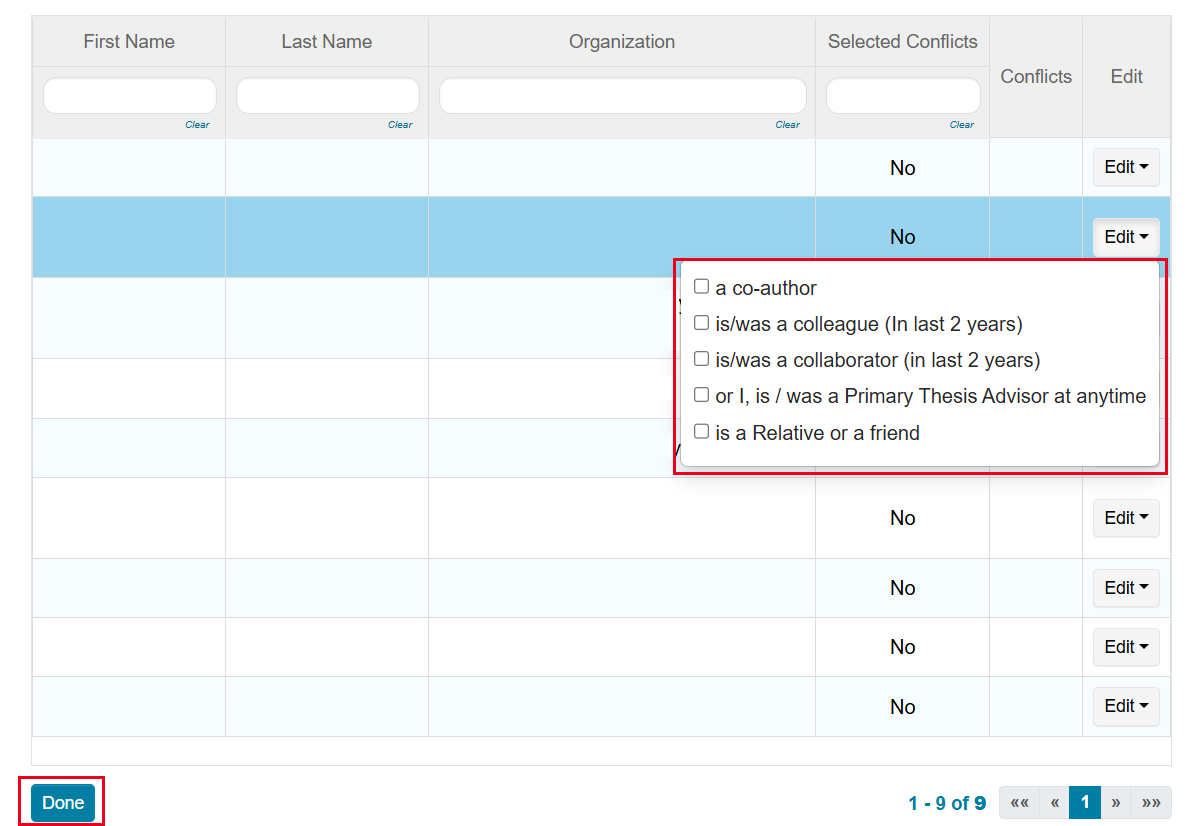Select the Primary Thesis Advisor checkbox

[x=701, y=395]
